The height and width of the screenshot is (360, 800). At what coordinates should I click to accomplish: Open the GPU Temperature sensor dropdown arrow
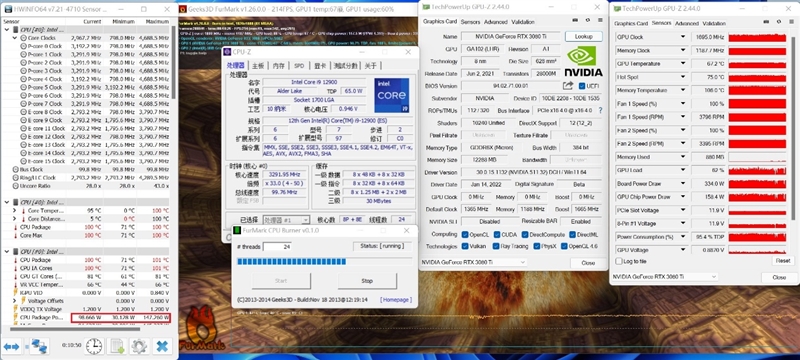[x=683, y=64]
